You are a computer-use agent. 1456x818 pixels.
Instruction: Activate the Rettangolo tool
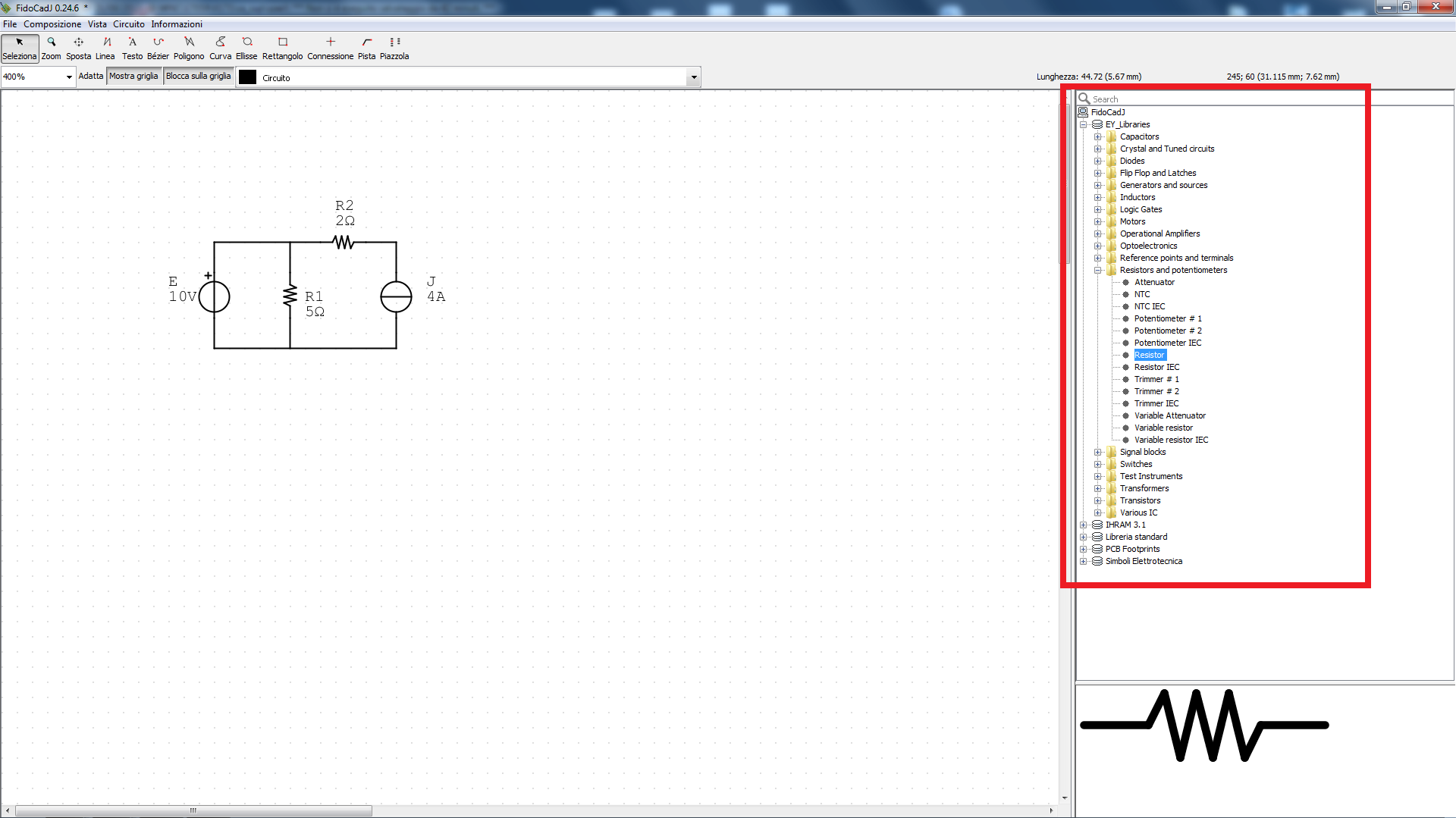(282, 48)
